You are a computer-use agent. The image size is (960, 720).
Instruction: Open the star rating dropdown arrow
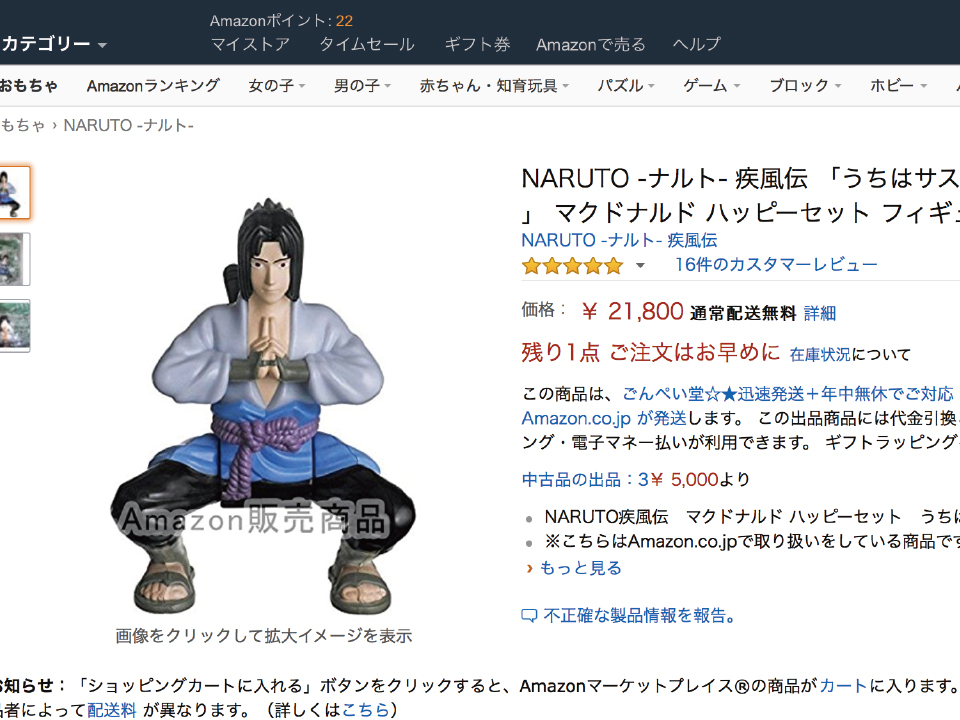640,266
